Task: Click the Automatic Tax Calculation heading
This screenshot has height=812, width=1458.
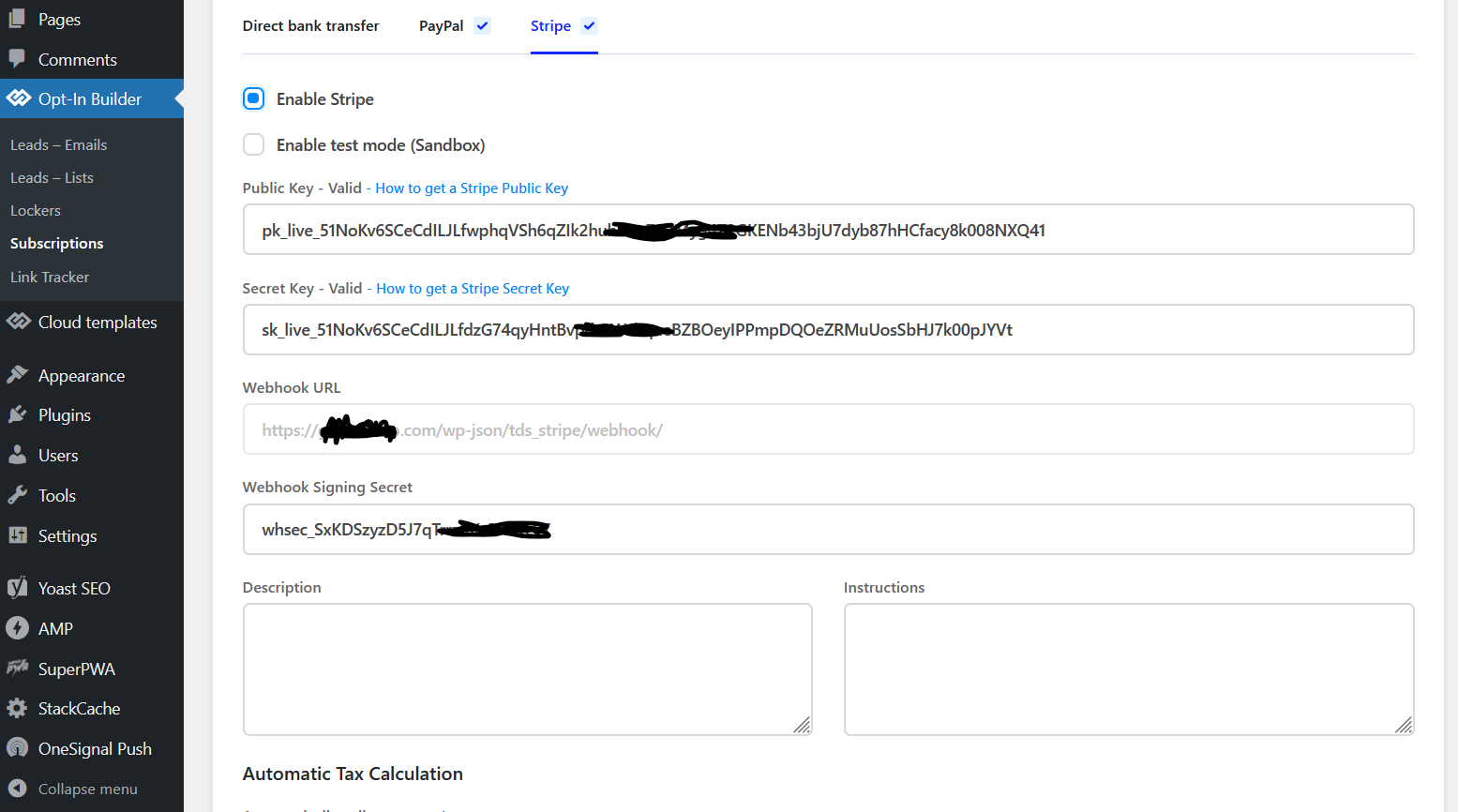Action: click(x=353, y=774)
